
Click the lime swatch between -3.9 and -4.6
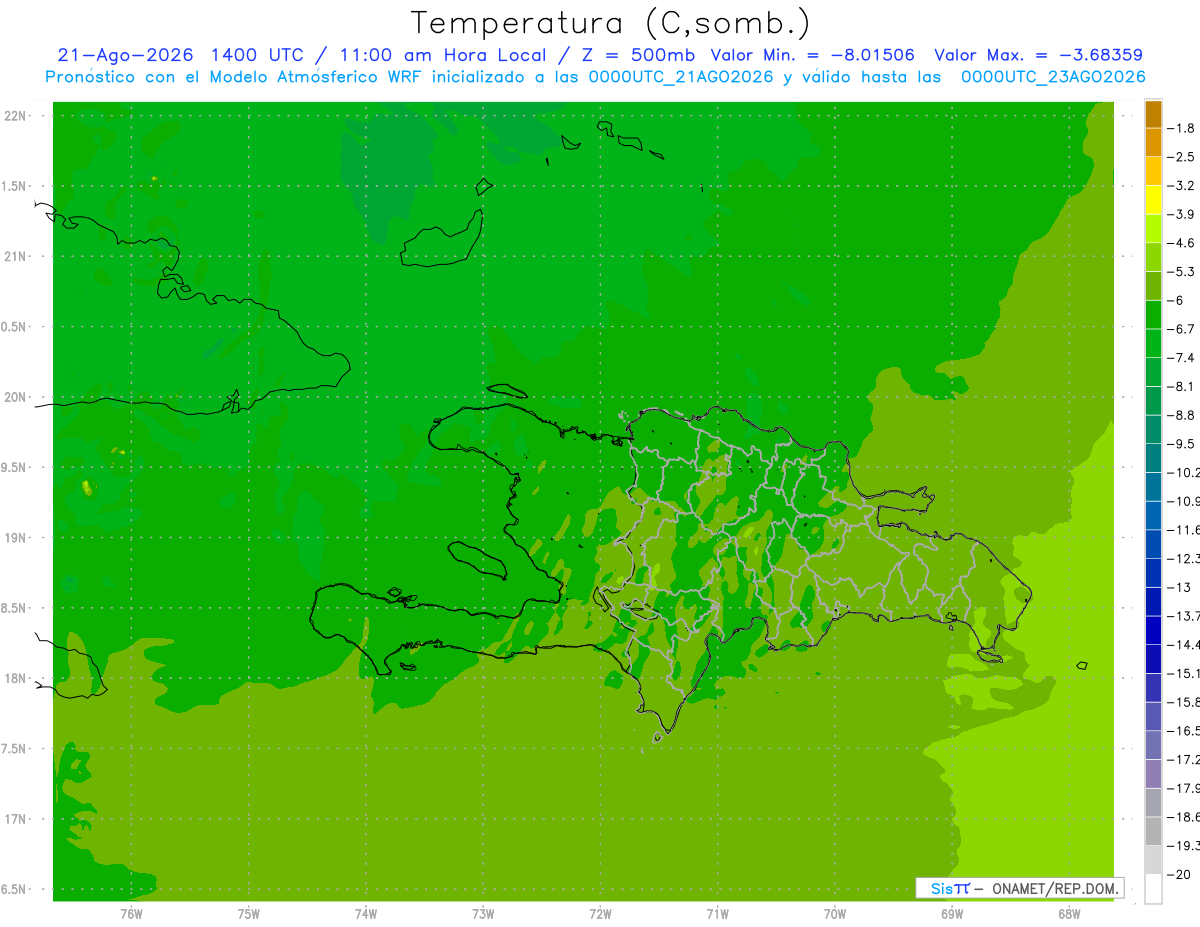coord(1153,229)
